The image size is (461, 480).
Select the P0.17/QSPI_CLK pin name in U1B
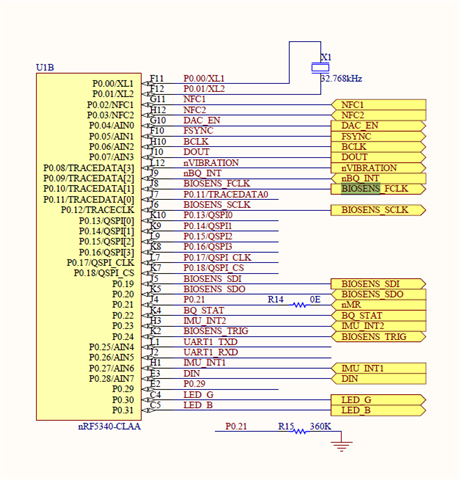(100, 263)
